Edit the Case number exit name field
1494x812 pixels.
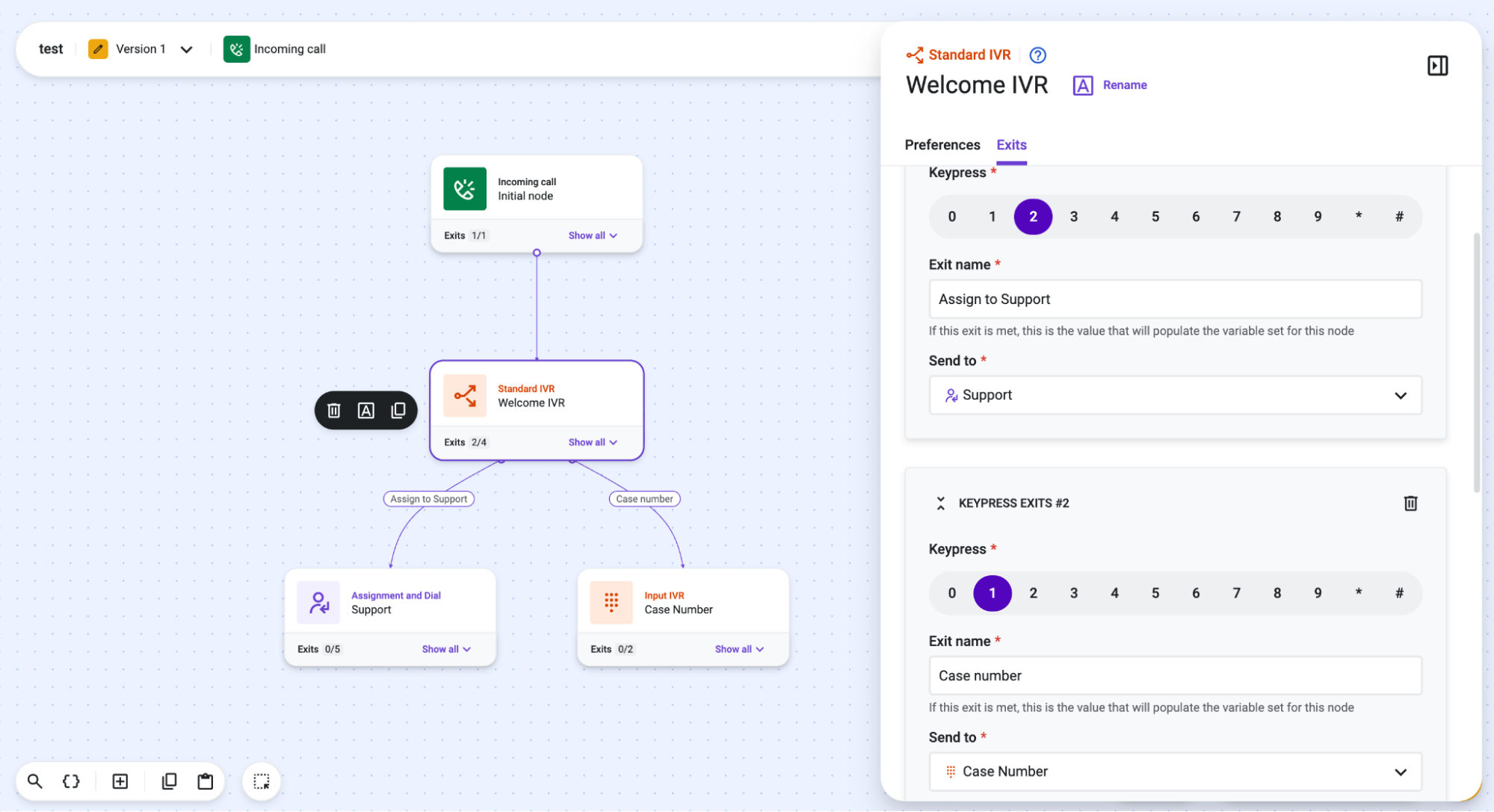point(1175,676)
